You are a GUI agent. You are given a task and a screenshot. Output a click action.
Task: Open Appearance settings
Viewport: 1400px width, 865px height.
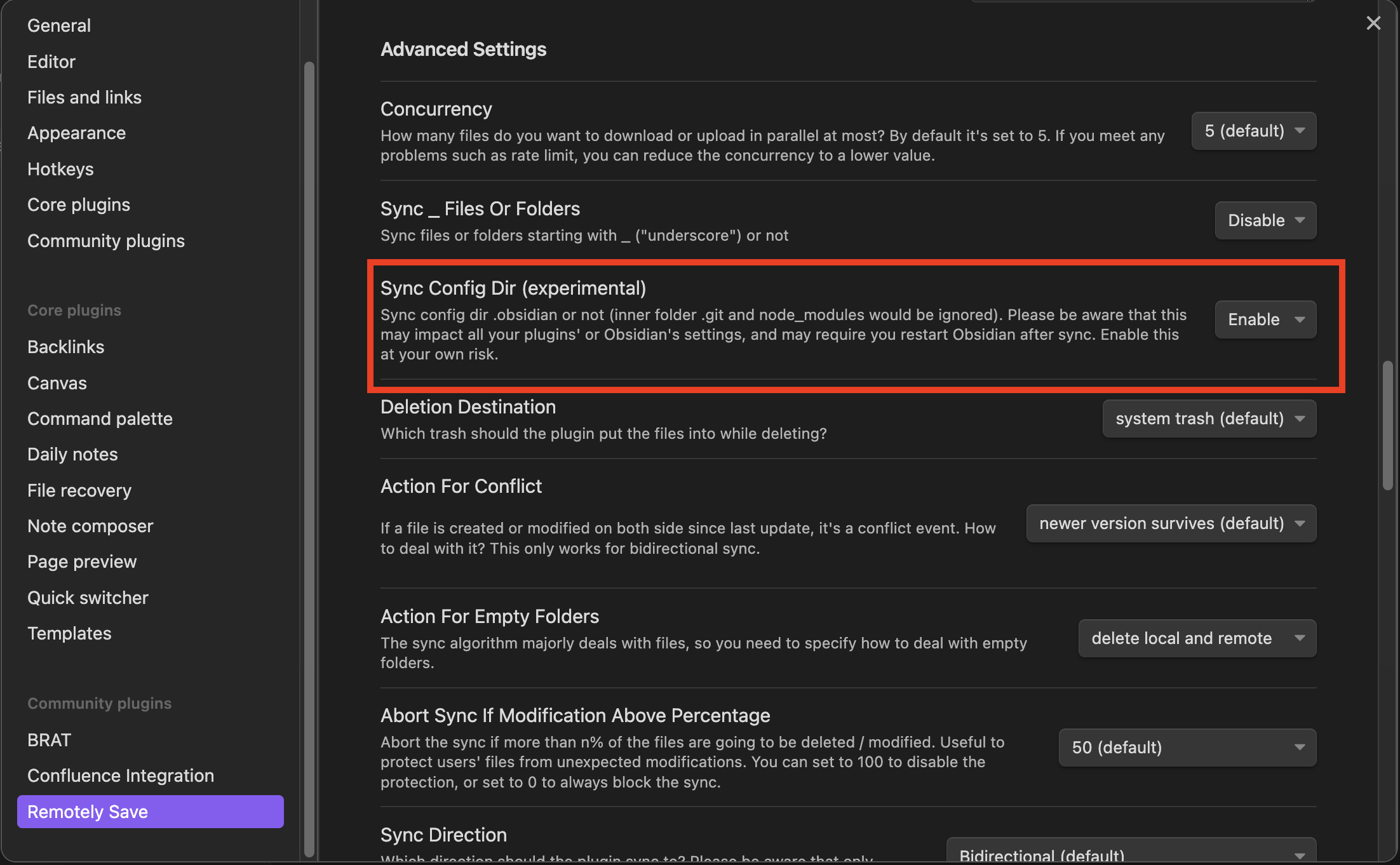click(x=76, y=133)
